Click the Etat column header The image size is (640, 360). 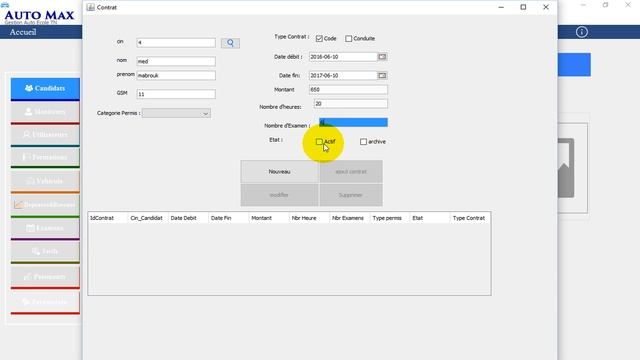tap(430, 218)
